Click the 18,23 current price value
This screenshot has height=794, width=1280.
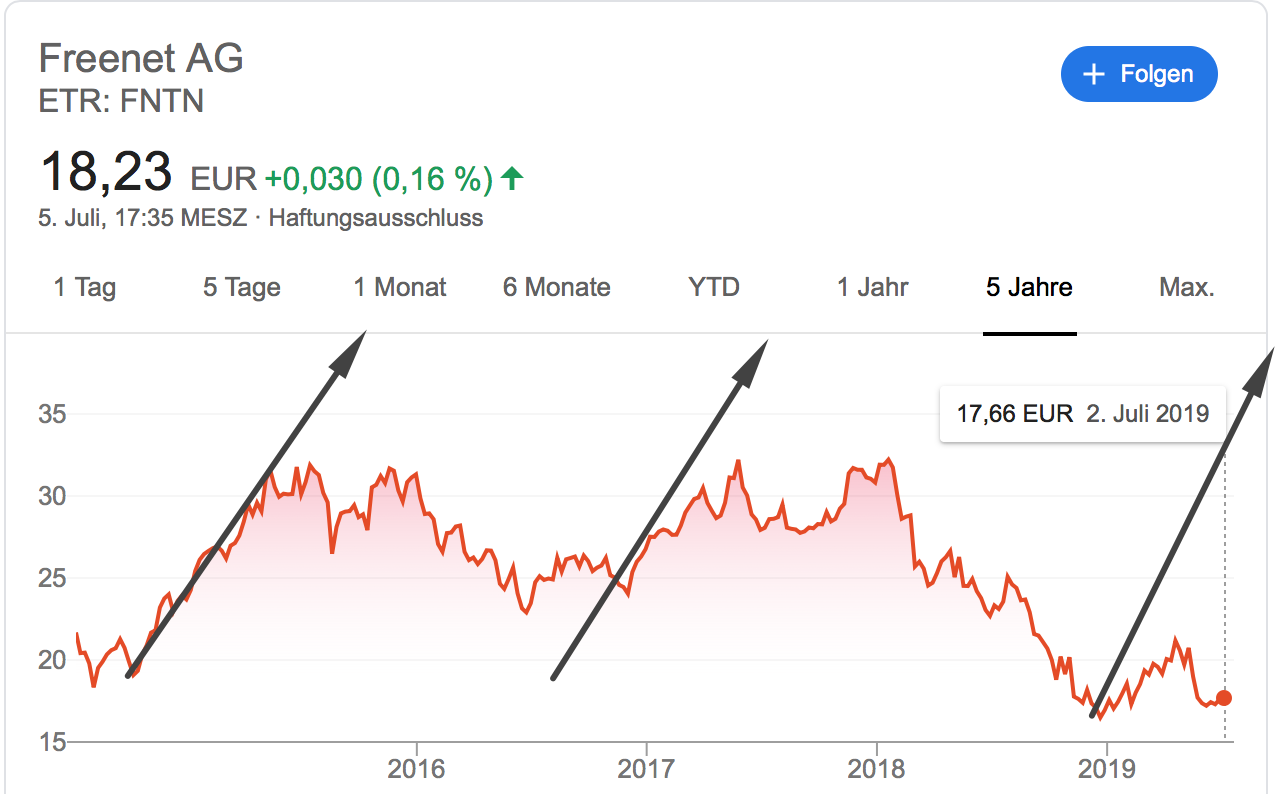click(x=106, y=172)
